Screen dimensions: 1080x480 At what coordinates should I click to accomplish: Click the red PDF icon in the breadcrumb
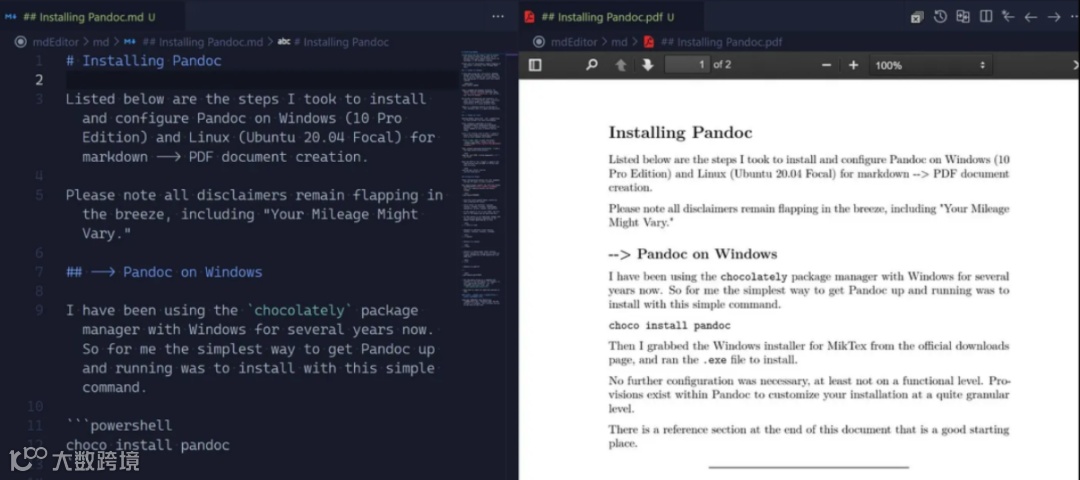pyautogui.click(x=649, y=42)
